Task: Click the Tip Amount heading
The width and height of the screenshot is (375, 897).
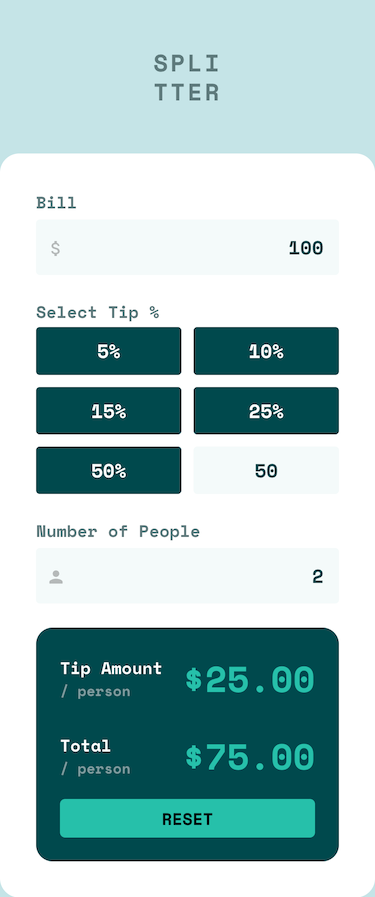Action: (x=111, y=668)
